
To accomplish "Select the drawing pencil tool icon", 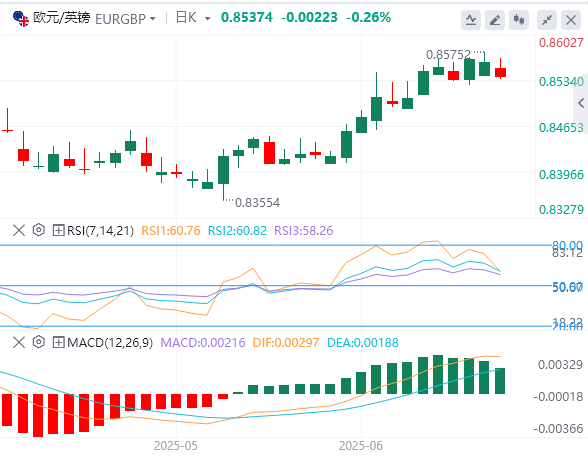I will (495, 20).
